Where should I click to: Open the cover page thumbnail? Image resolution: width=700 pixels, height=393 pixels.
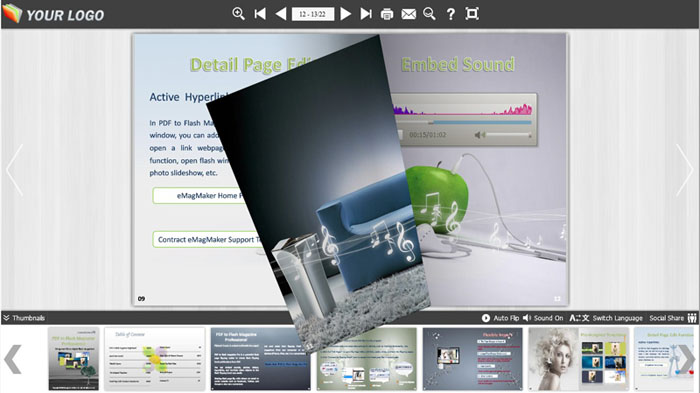74,359
